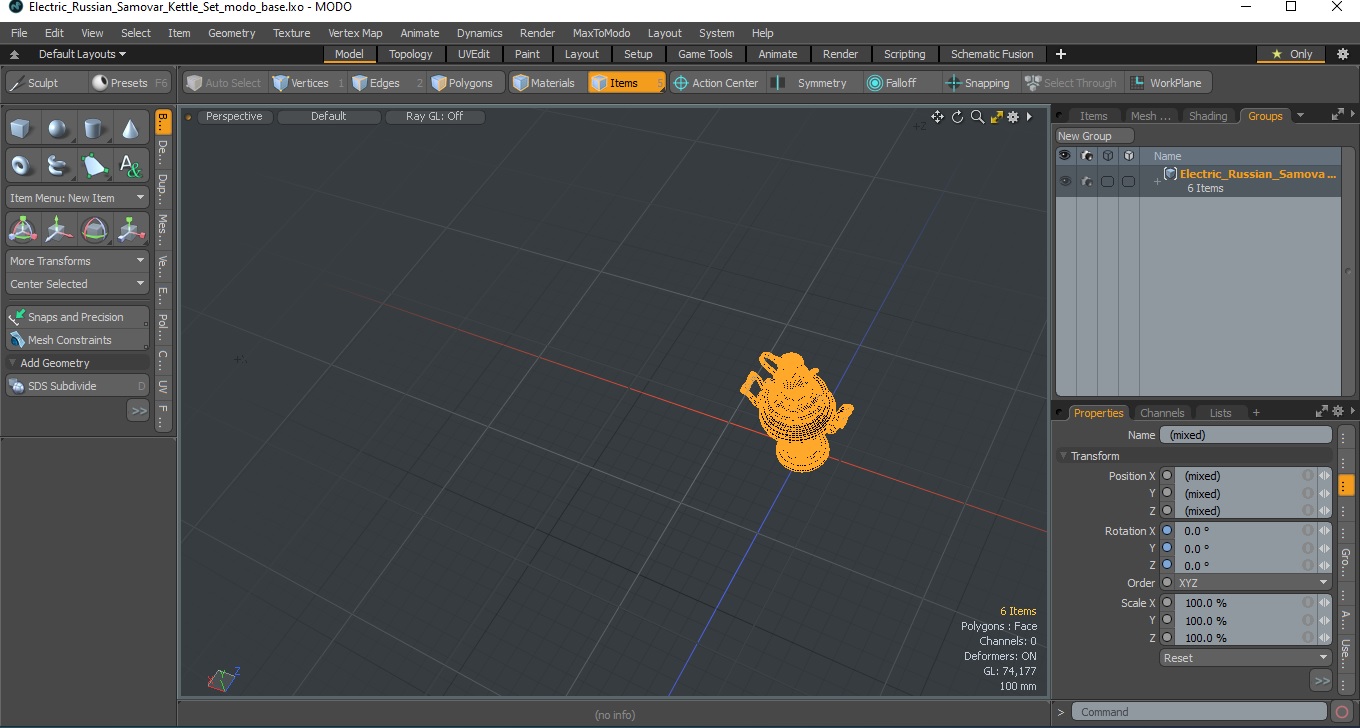
Task: Toggle Symmetry on or off
Action: [x=811, y=83]
